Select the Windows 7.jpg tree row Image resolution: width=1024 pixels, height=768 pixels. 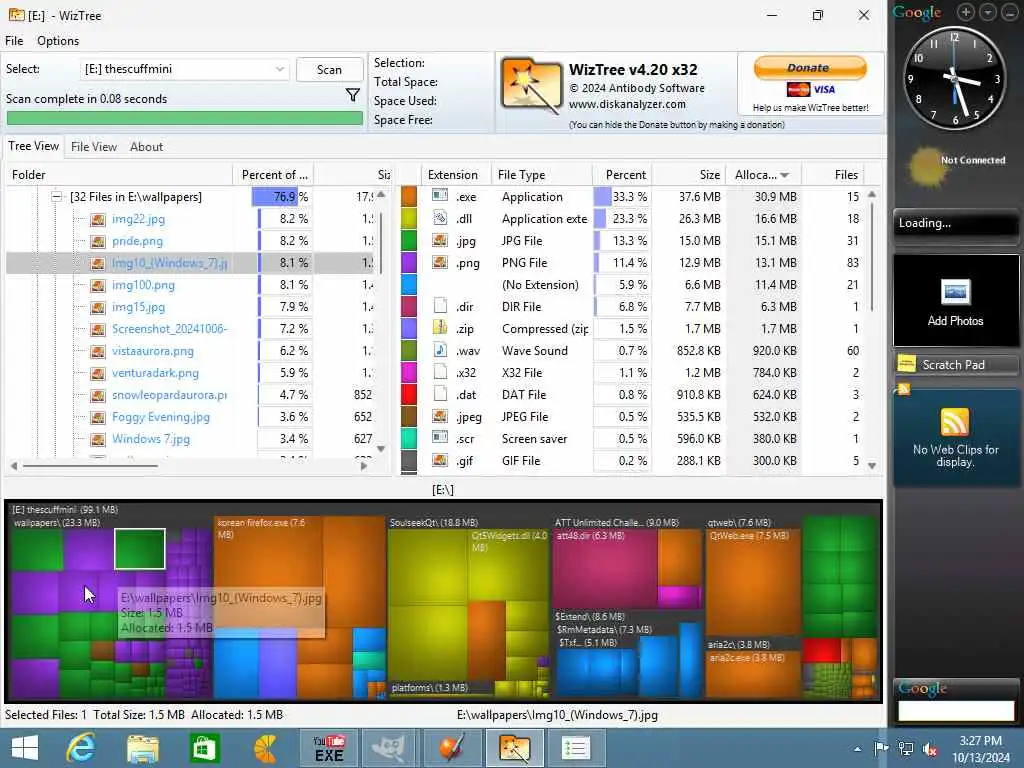click(189, 439)
